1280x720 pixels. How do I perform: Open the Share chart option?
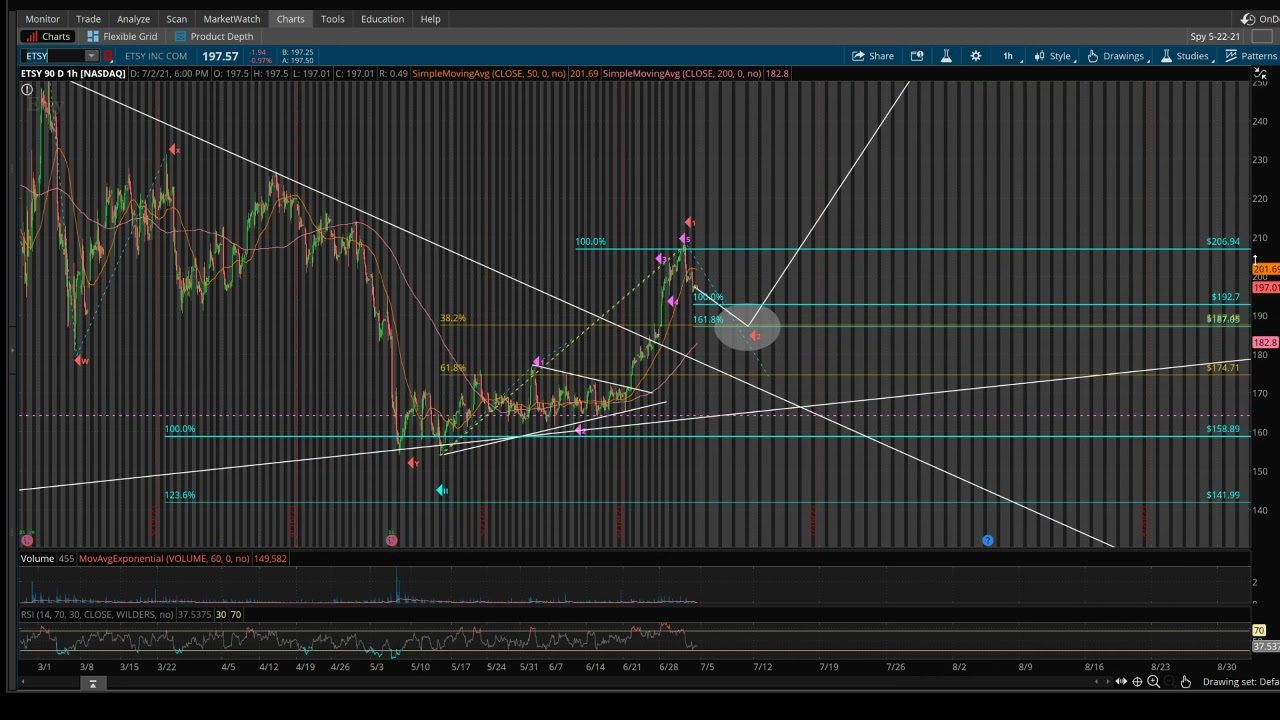click(x=872, y=56)
